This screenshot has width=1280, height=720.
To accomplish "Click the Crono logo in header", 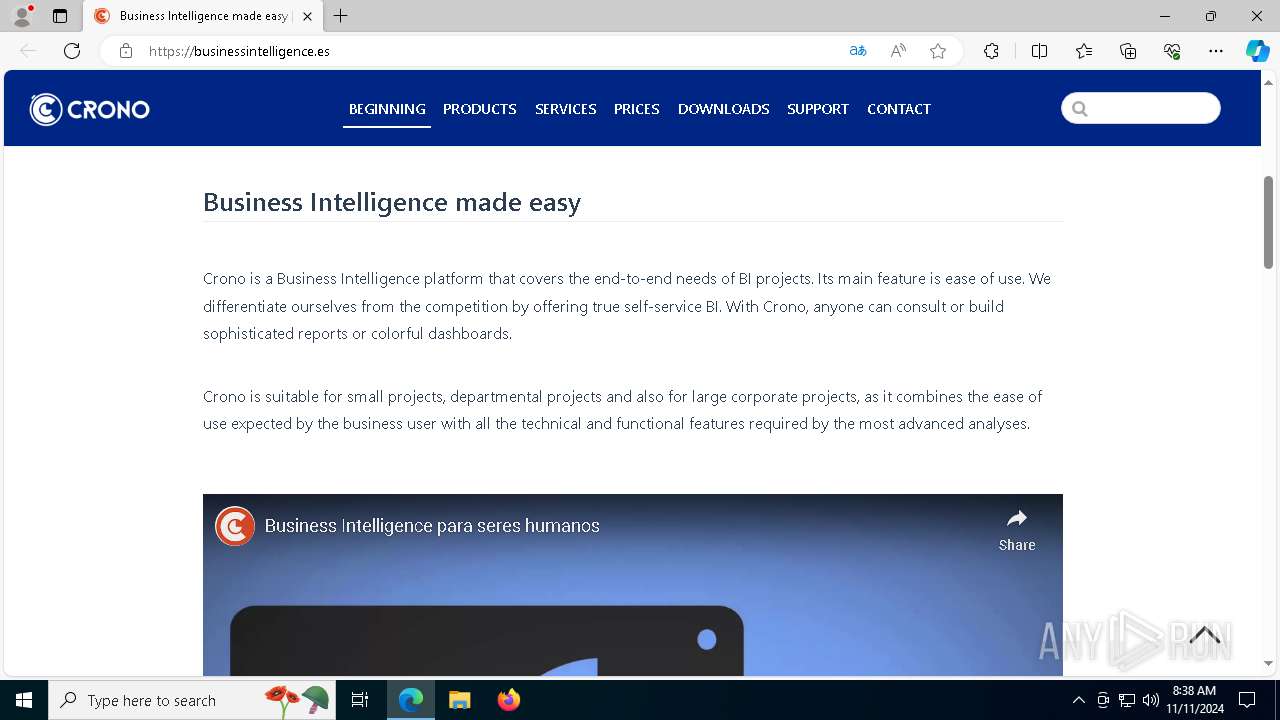I will (x=89, y=109).
